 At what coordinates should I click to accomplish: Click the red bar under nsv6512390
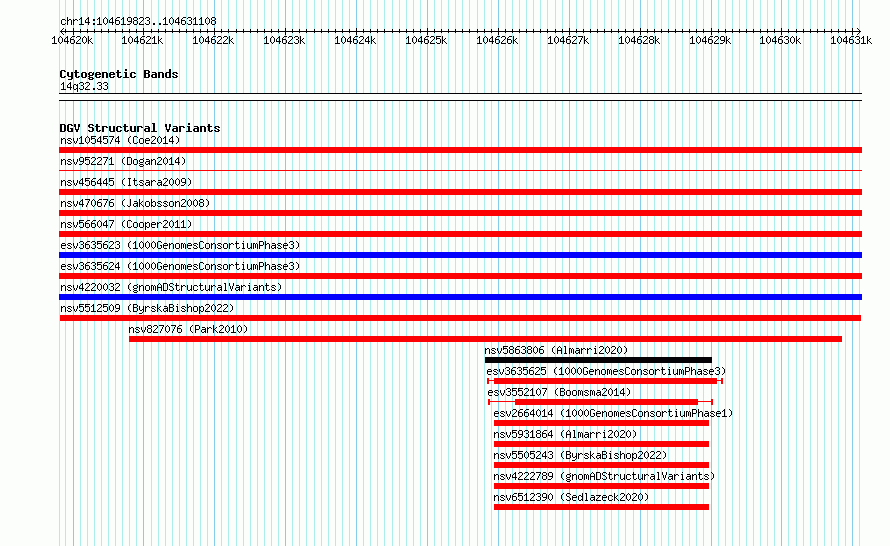coord(602,507)
